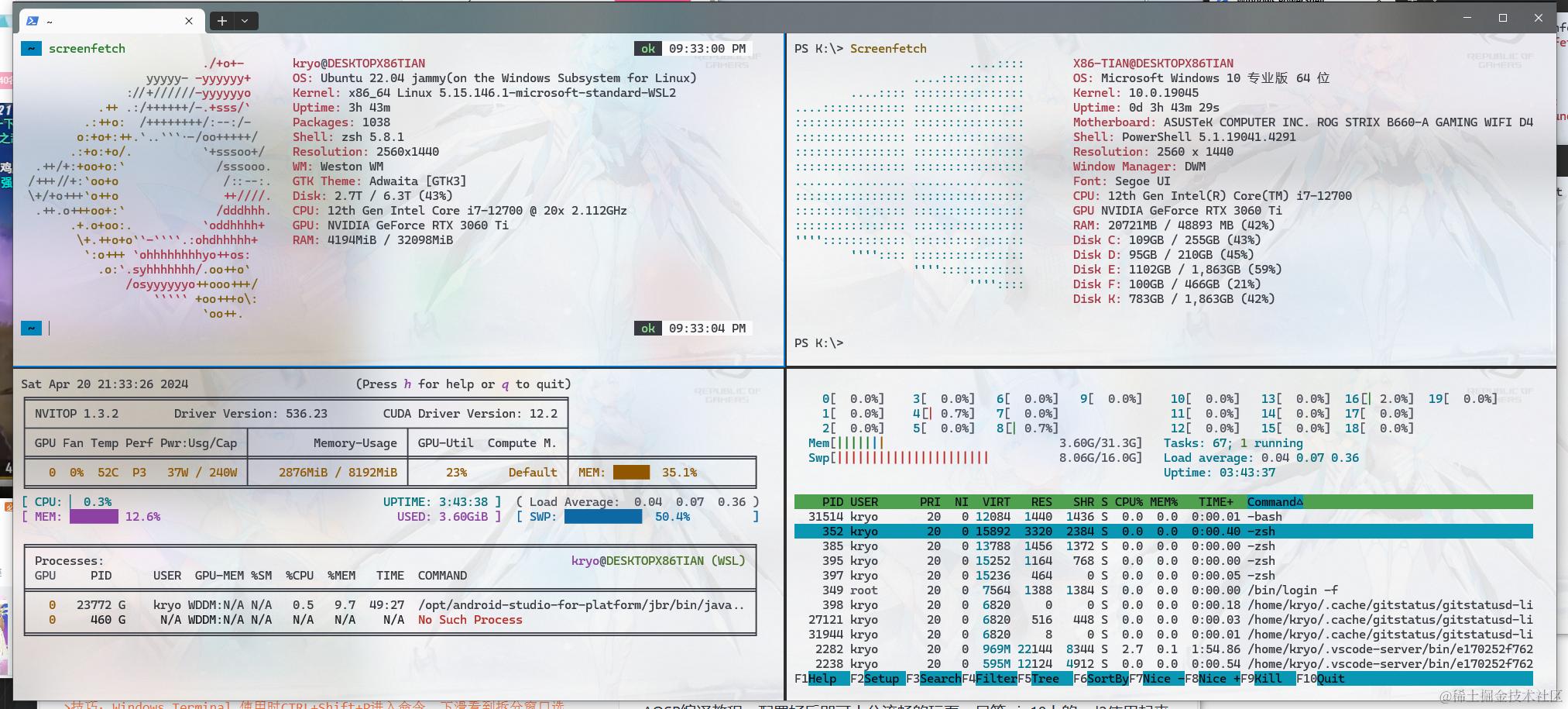This screenshot has width=1568, height=709.
Task: Click F3 Search in htop footer
Action: [934, 679]
